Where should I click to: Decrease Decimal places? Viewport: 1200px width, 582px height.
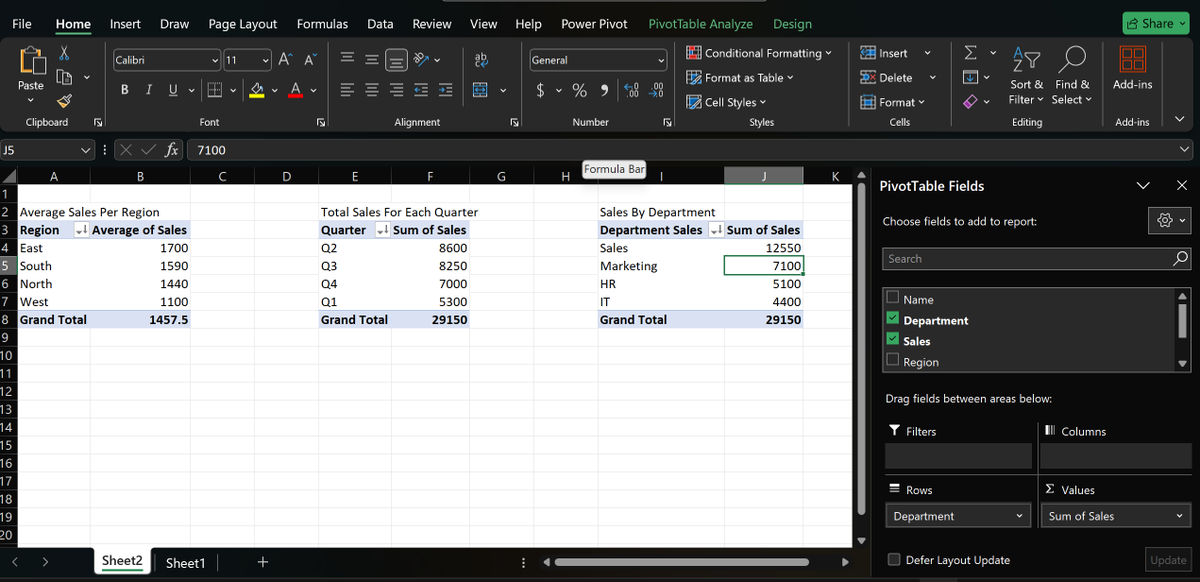657,90
